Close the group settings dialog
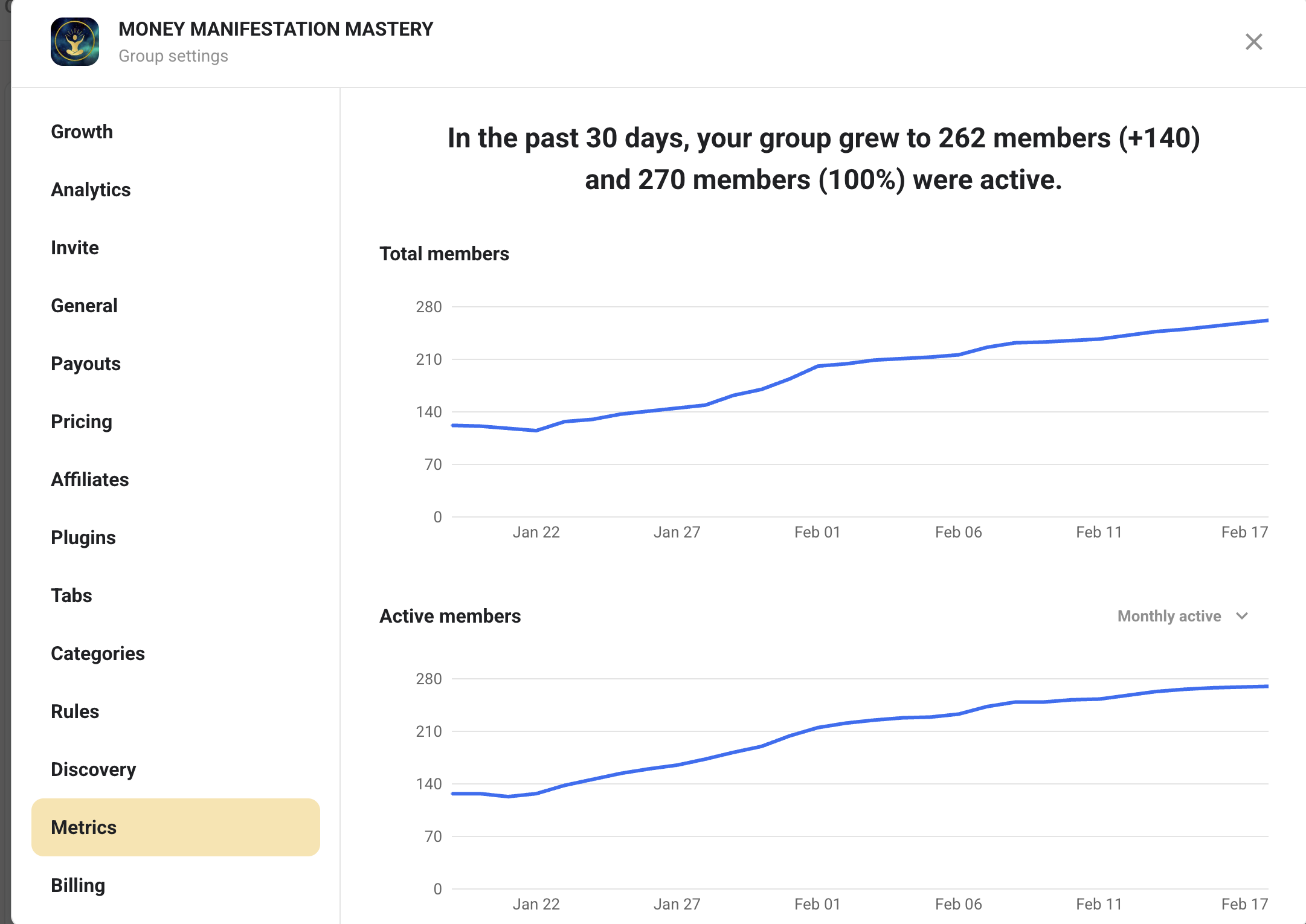Screen dimensions: 1306x924 (1253, 42)
